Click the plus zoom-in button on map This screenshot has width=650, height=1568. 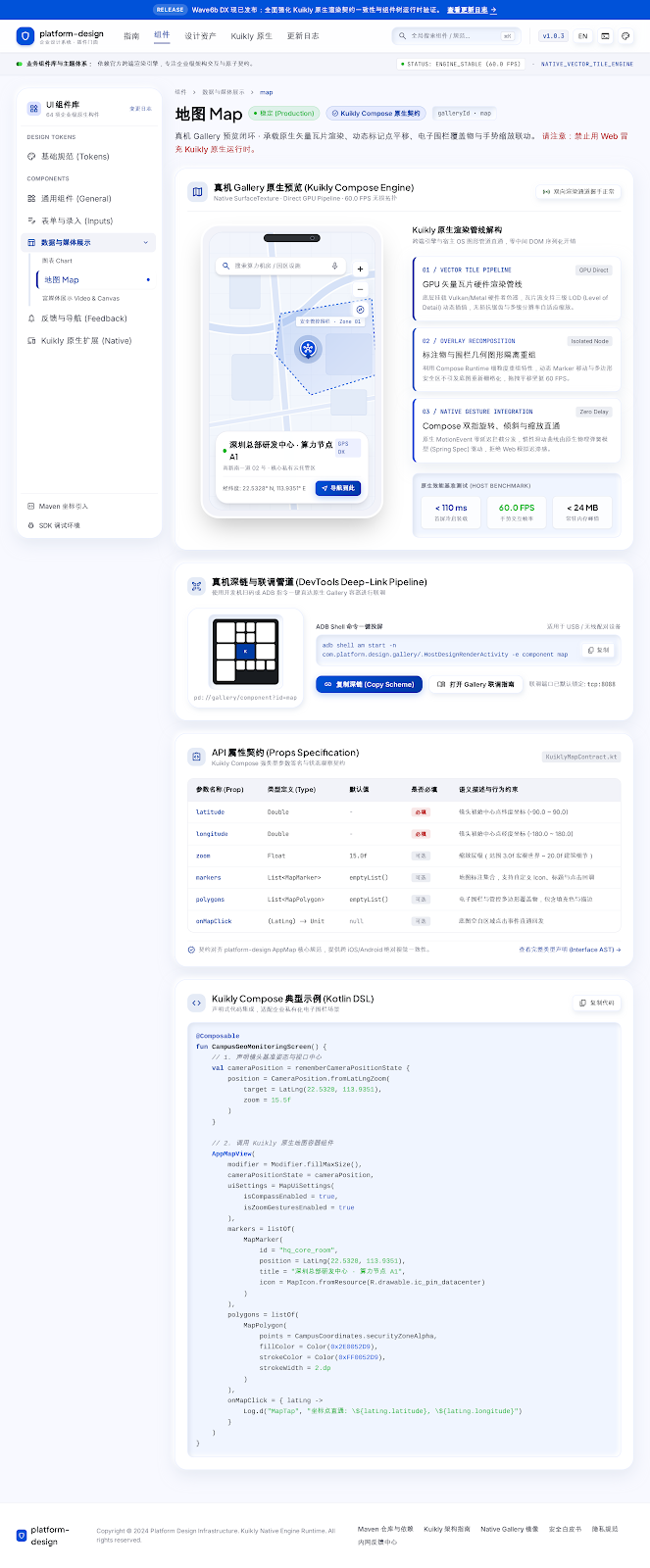coord(360,269)
